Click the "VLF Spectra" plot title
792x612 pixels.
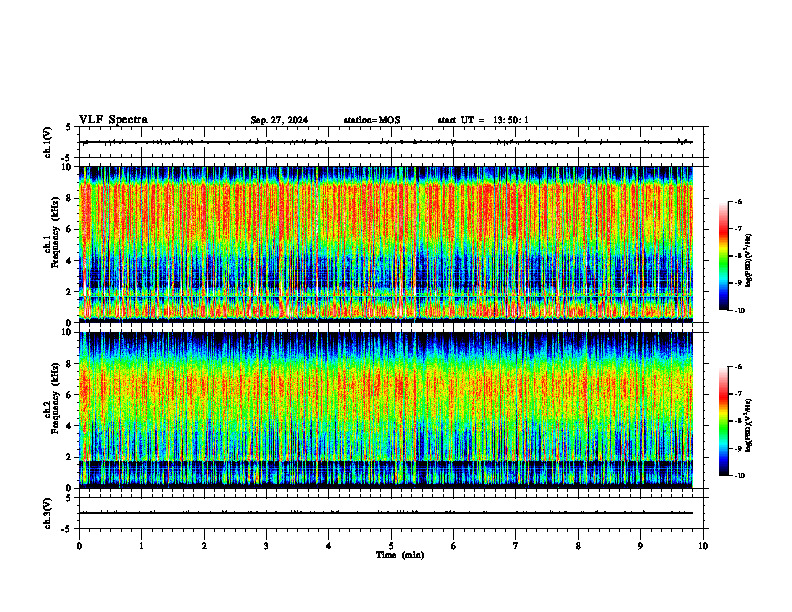coord(113,120)
